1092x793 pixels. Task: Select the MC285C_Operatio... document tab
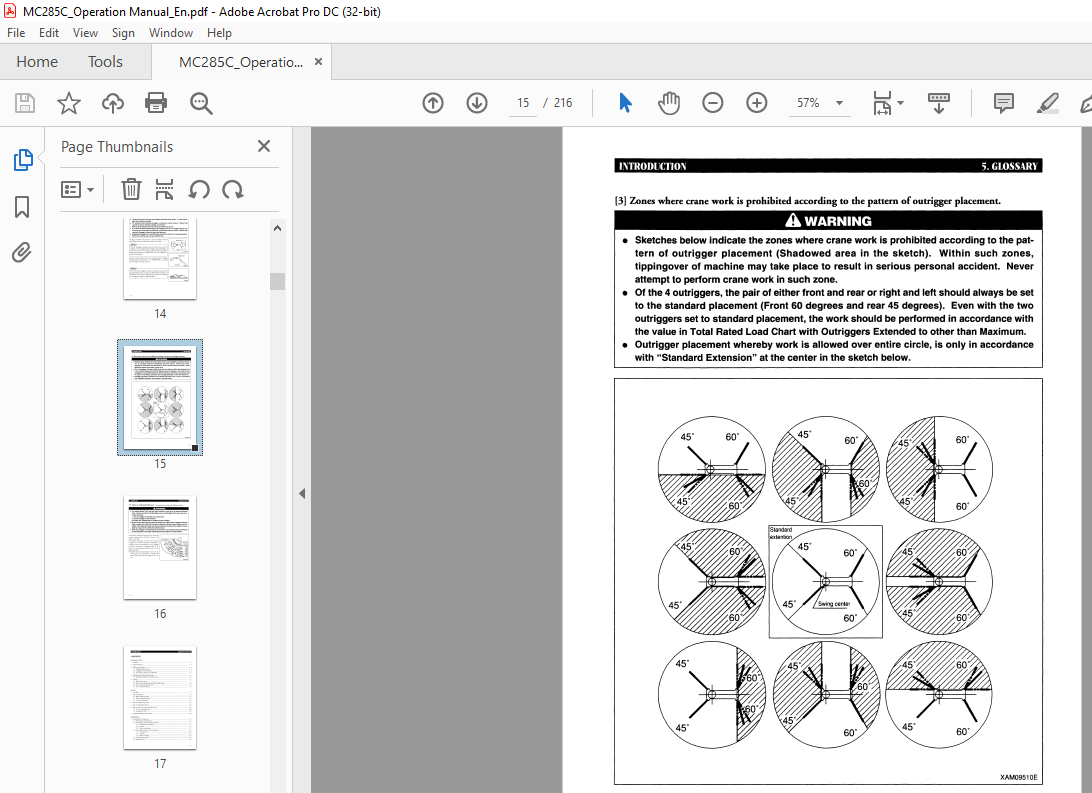pos(240,62)
